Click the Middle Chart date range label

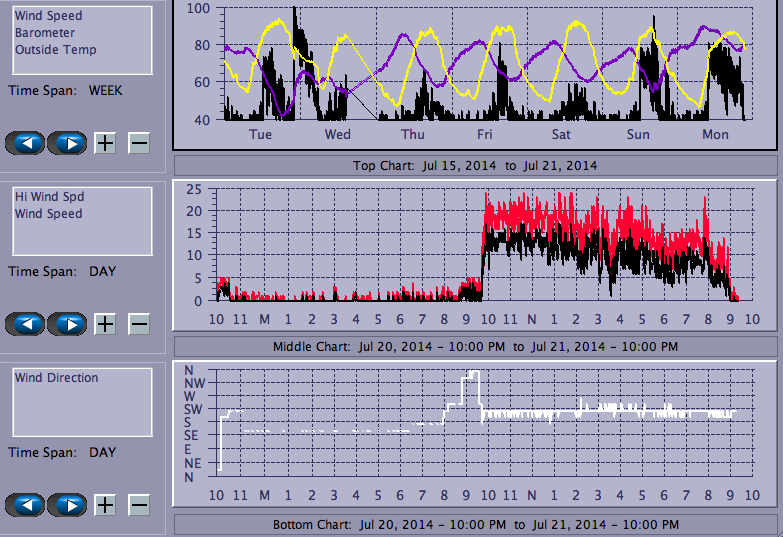(475, 346)
